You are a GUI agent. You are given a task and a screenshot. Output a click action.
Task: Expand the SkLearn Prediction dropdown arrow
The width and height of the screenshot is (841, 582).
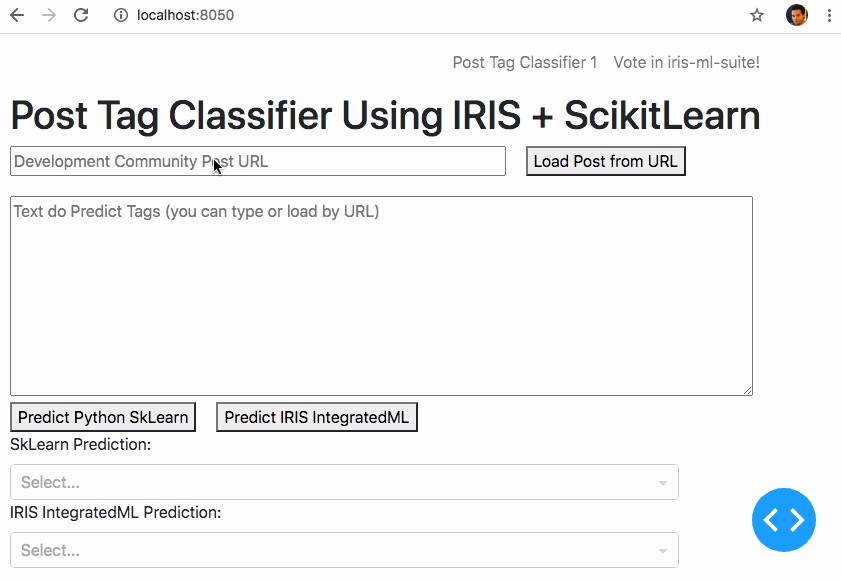pyautogui.click(x=662, y=483)
